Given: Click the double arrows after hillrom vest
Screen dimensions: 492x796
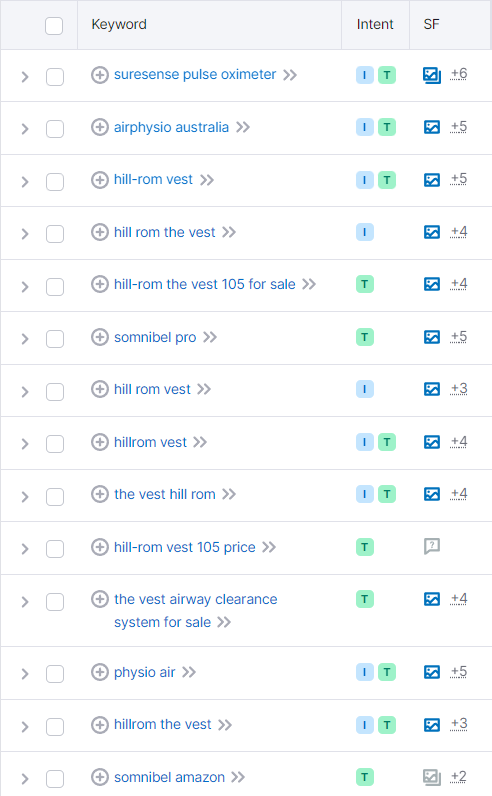Looking at the screenshot, I should 200,442.
